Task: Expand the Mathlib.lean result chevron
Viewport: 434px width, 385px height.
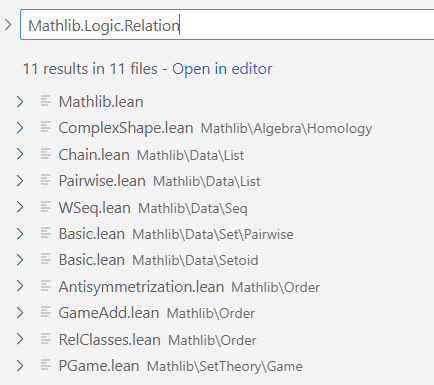Action: click(20, 102)
